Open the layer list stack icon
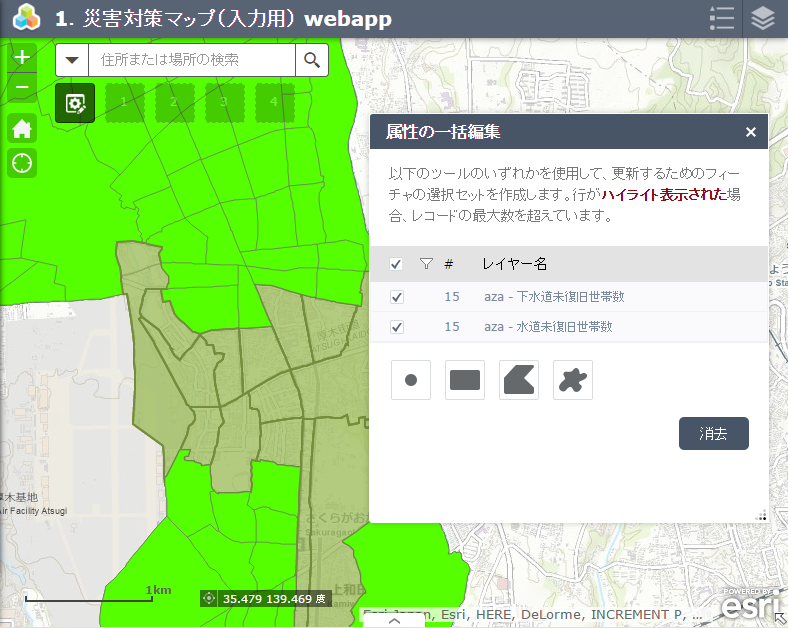The width and height of the screenshot is (788, 628). coord(764,19)
